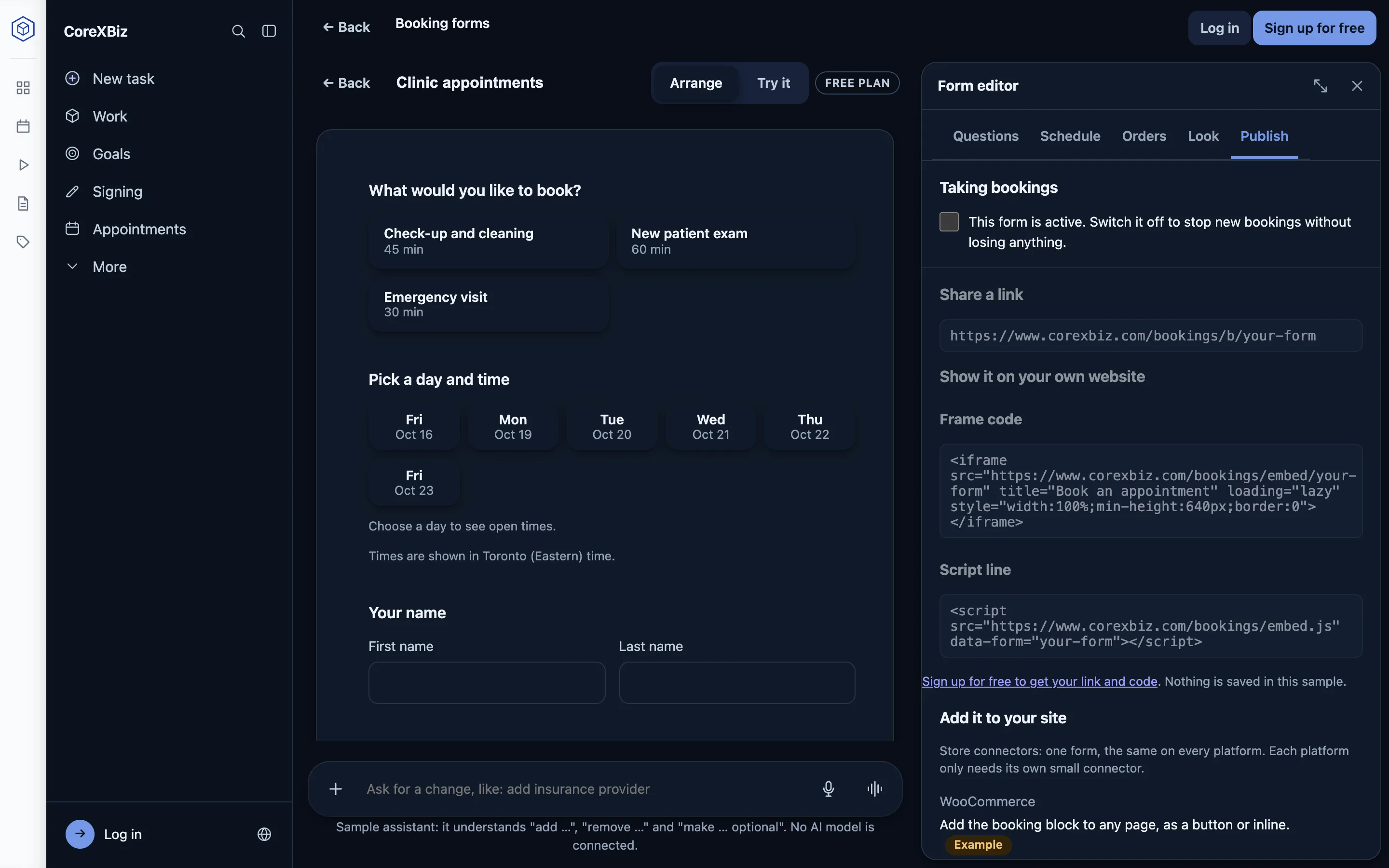Screen dimensions: 1389x868
Task: Click the Sign up for free button
Action: tap(1314, 28)
